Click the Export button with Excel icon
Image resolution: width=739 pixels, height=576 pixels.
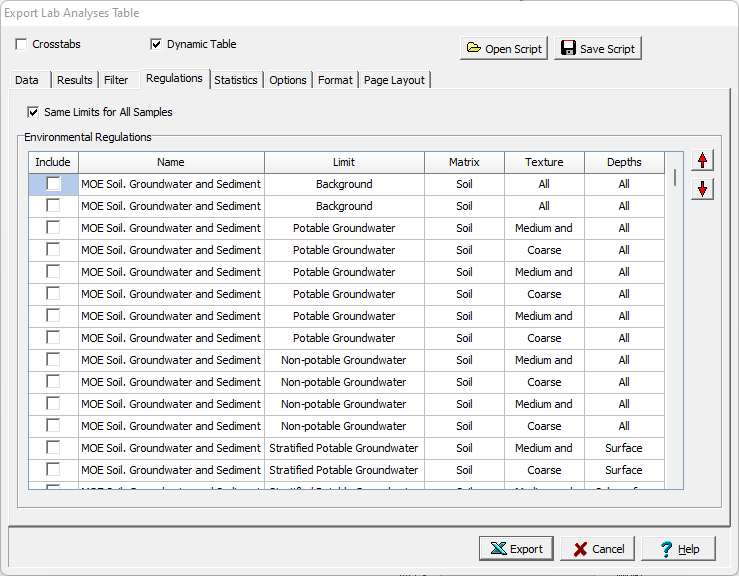[516, 549]
